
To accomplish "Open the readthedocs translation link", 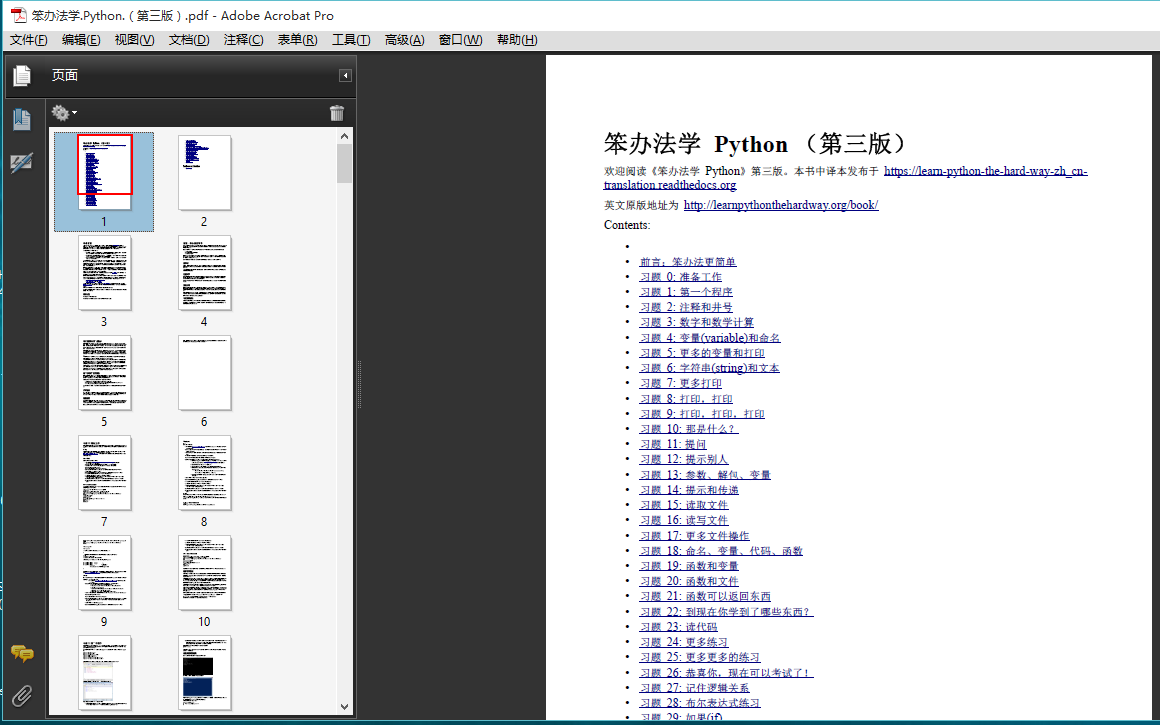I will click(846, 178).
